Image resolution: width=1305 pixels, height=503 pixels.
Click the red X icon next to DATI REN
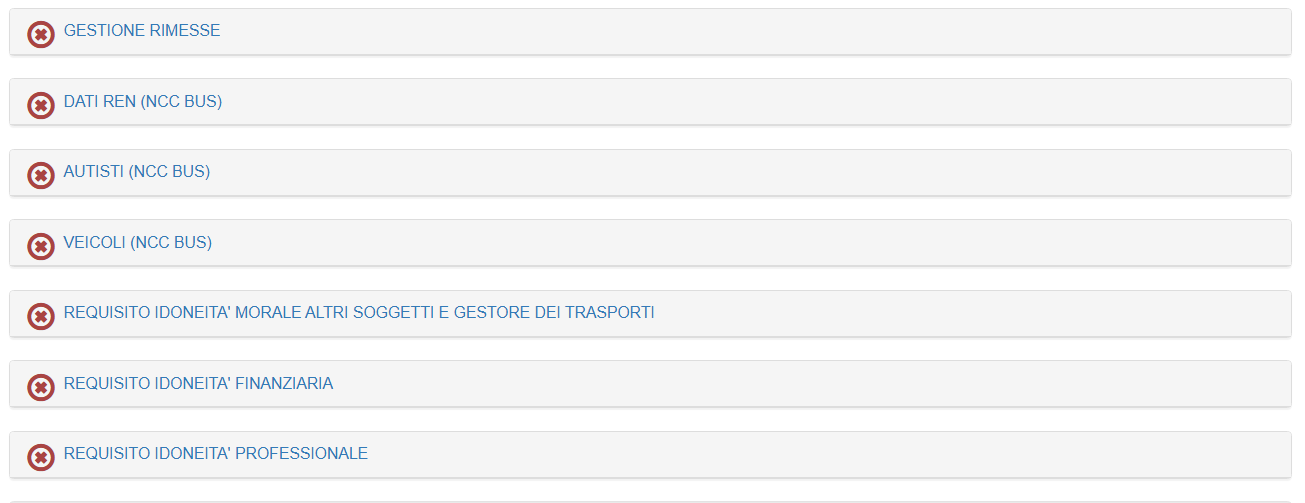click(x=40, y=105)
